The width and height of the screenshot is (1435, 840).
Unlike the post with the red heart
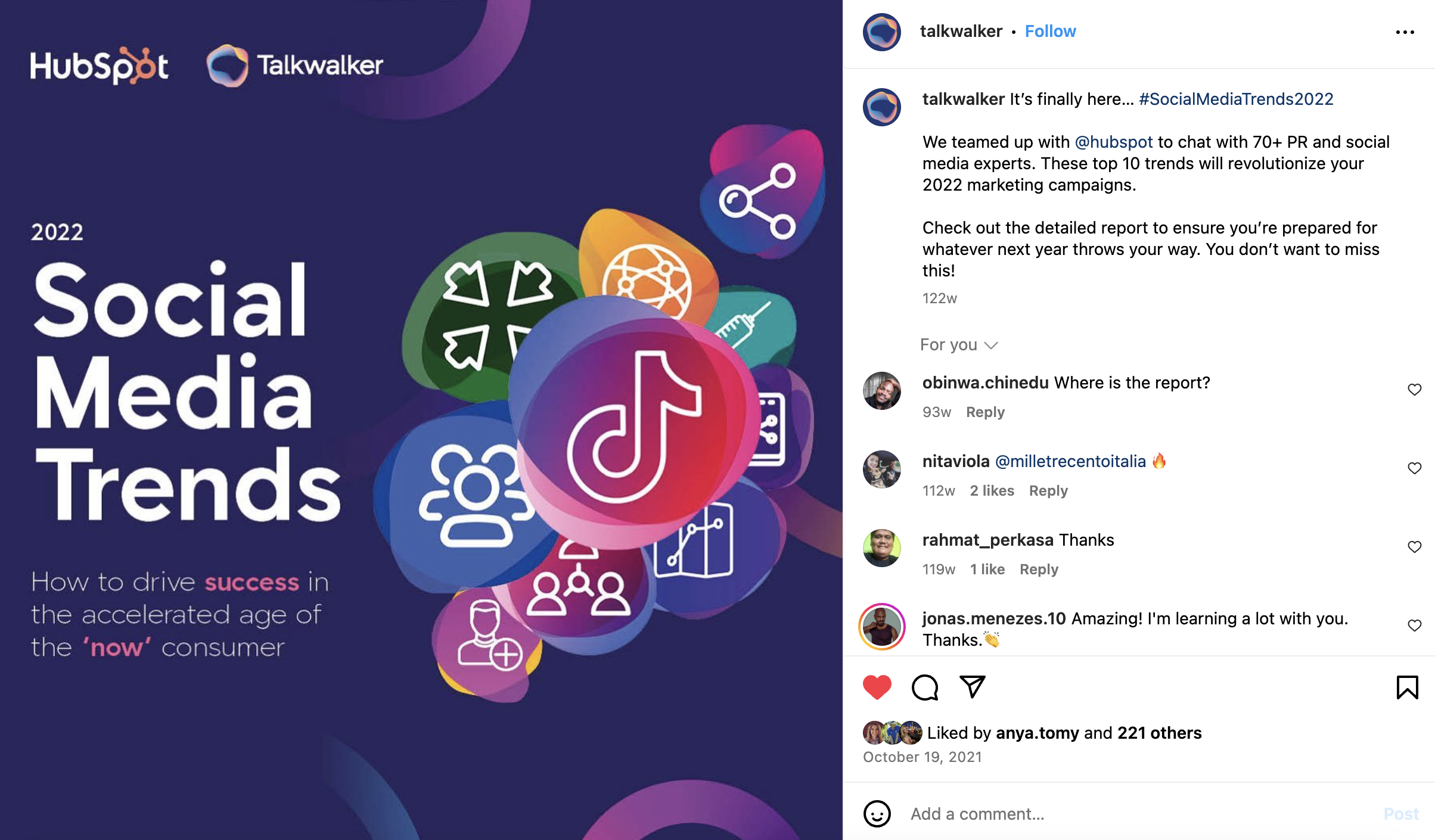877,687
